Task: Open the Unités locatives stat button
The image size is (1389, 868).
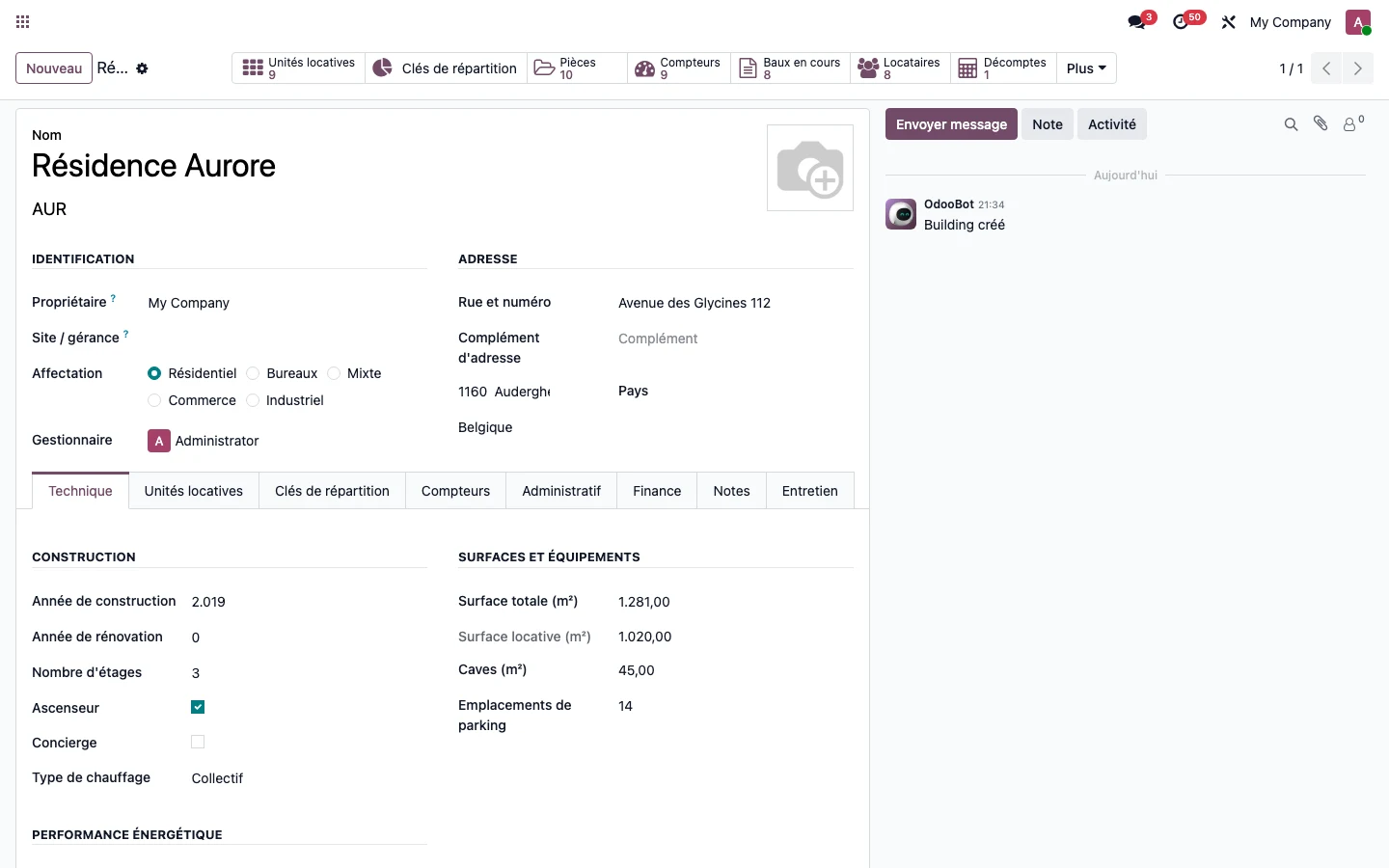Action: [x=299, y=68]
